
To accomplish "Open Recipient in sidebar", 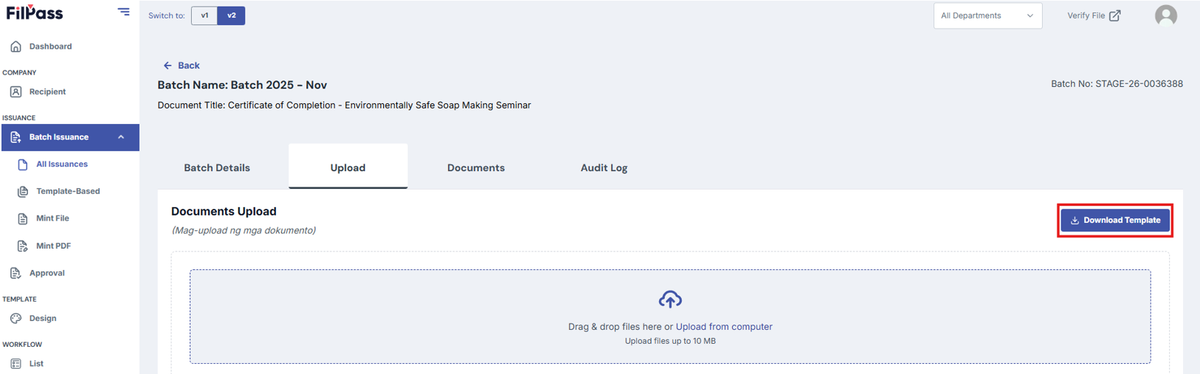I will click(48, 92).
